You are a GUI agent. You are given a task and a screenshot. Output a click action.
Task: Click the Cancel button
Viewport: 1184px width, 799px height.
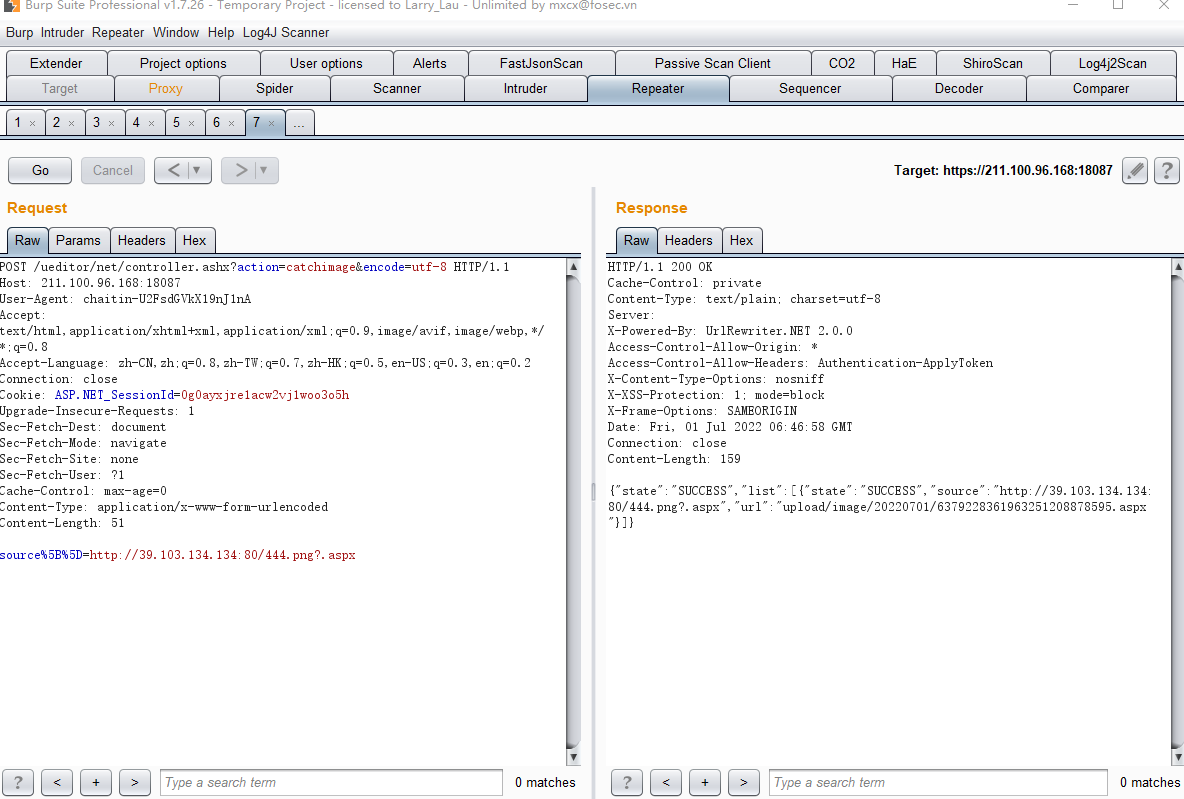(x=113, y=171)
